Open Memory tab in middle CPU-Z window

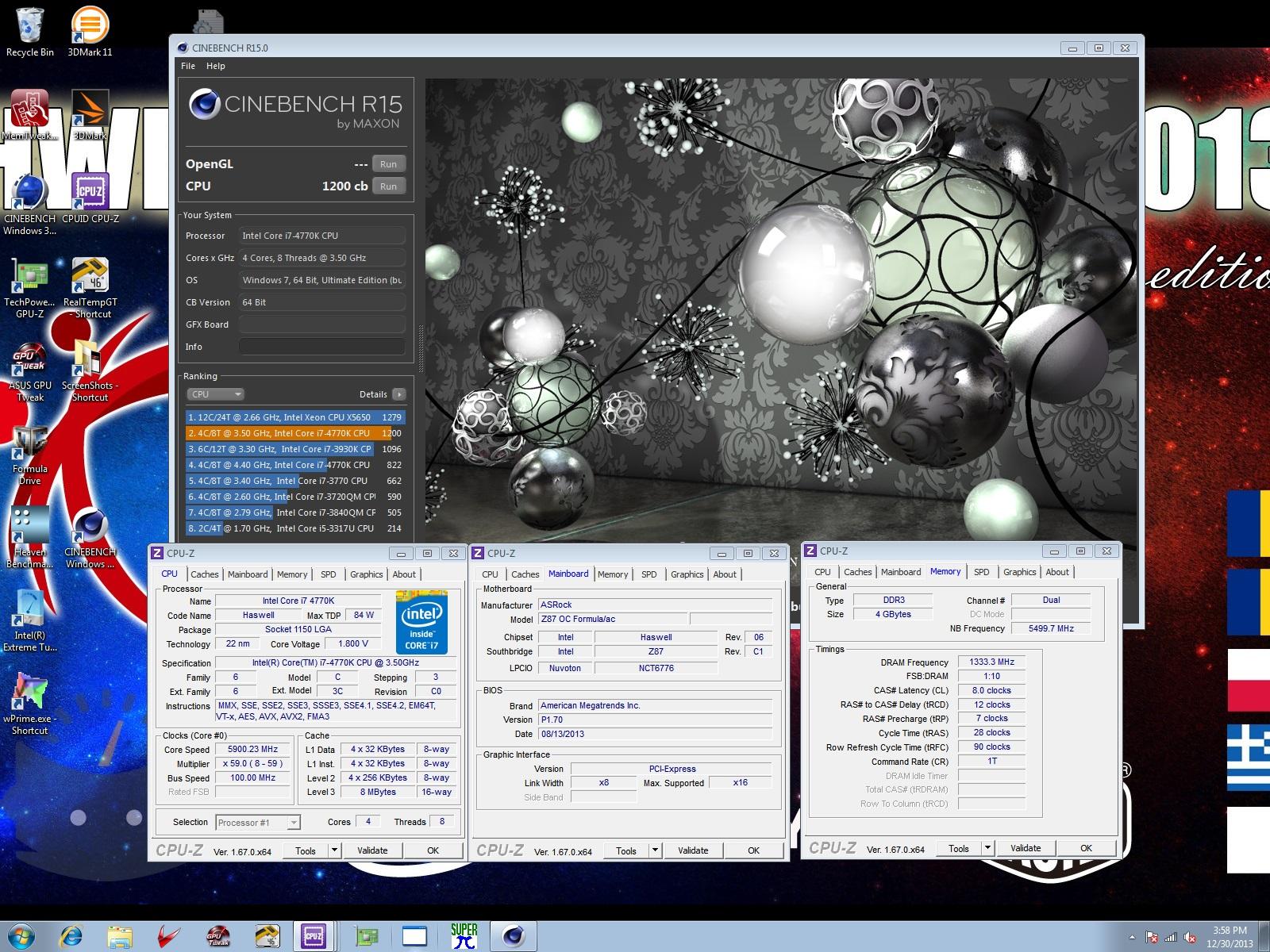point(613,574)
